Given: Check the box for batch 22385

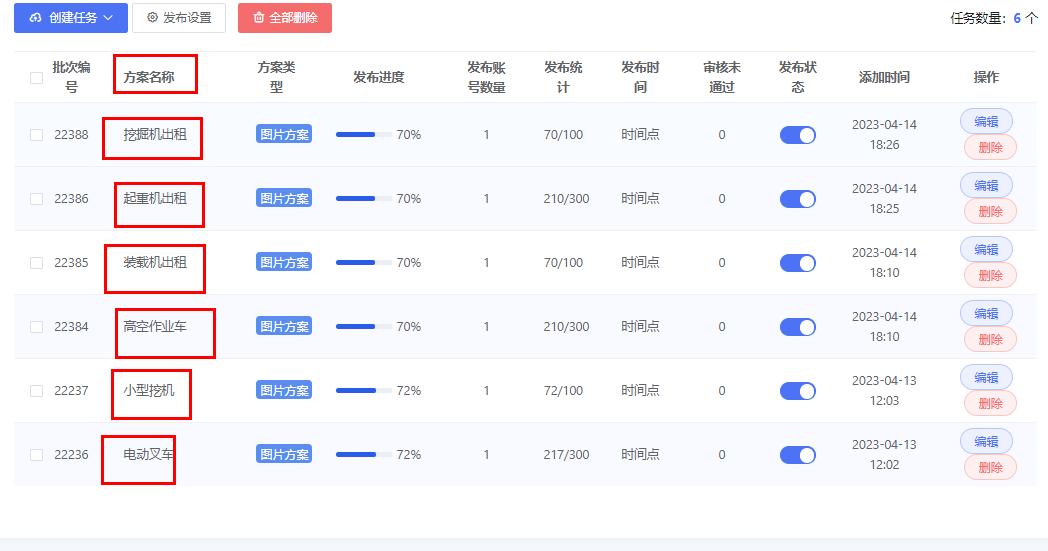Looking at the screenshot, I should tap(37, 263).
